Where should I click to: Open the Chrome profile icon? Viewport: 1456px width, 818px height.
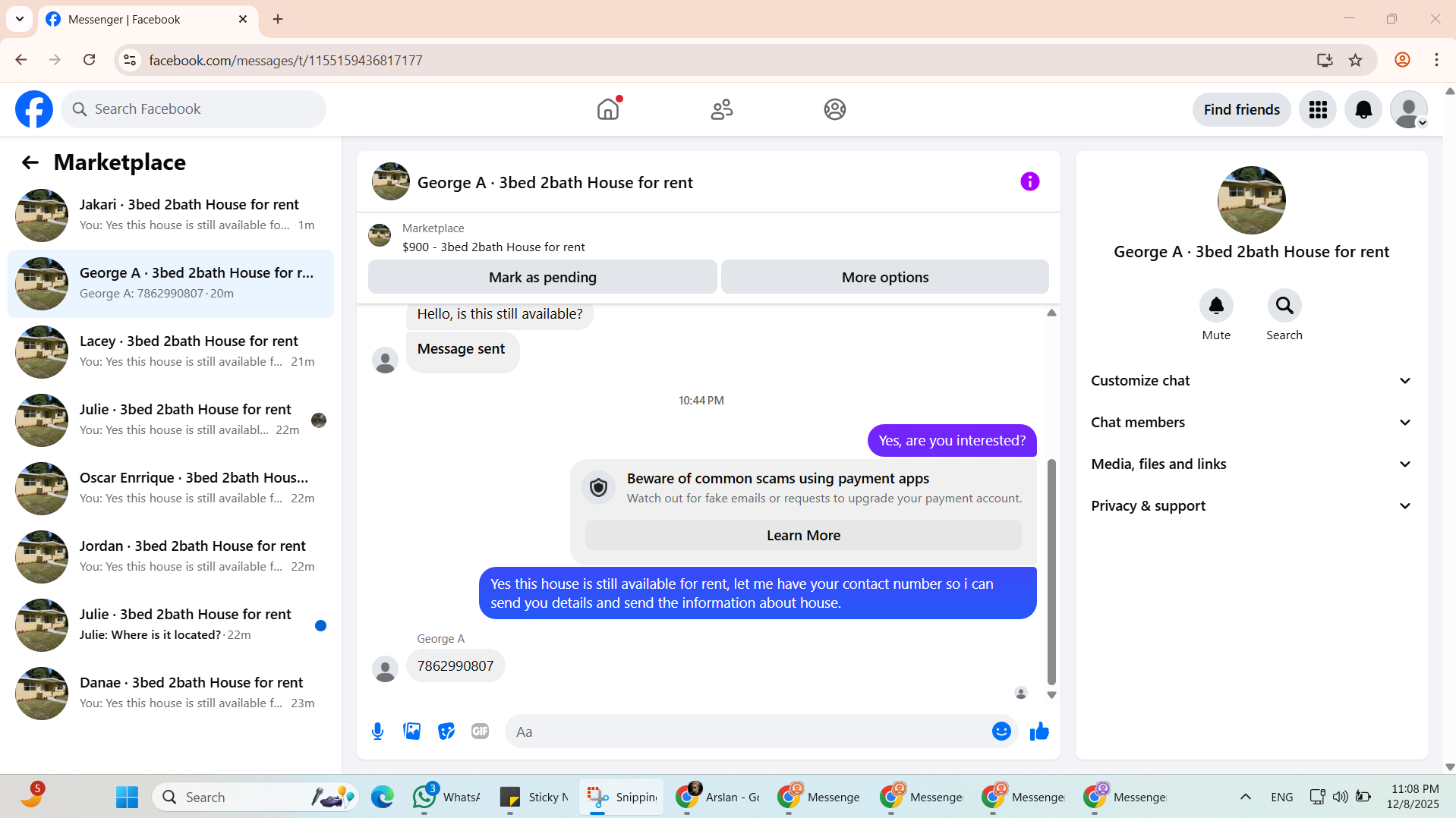pyautogui.click(x=1402, y=60)
